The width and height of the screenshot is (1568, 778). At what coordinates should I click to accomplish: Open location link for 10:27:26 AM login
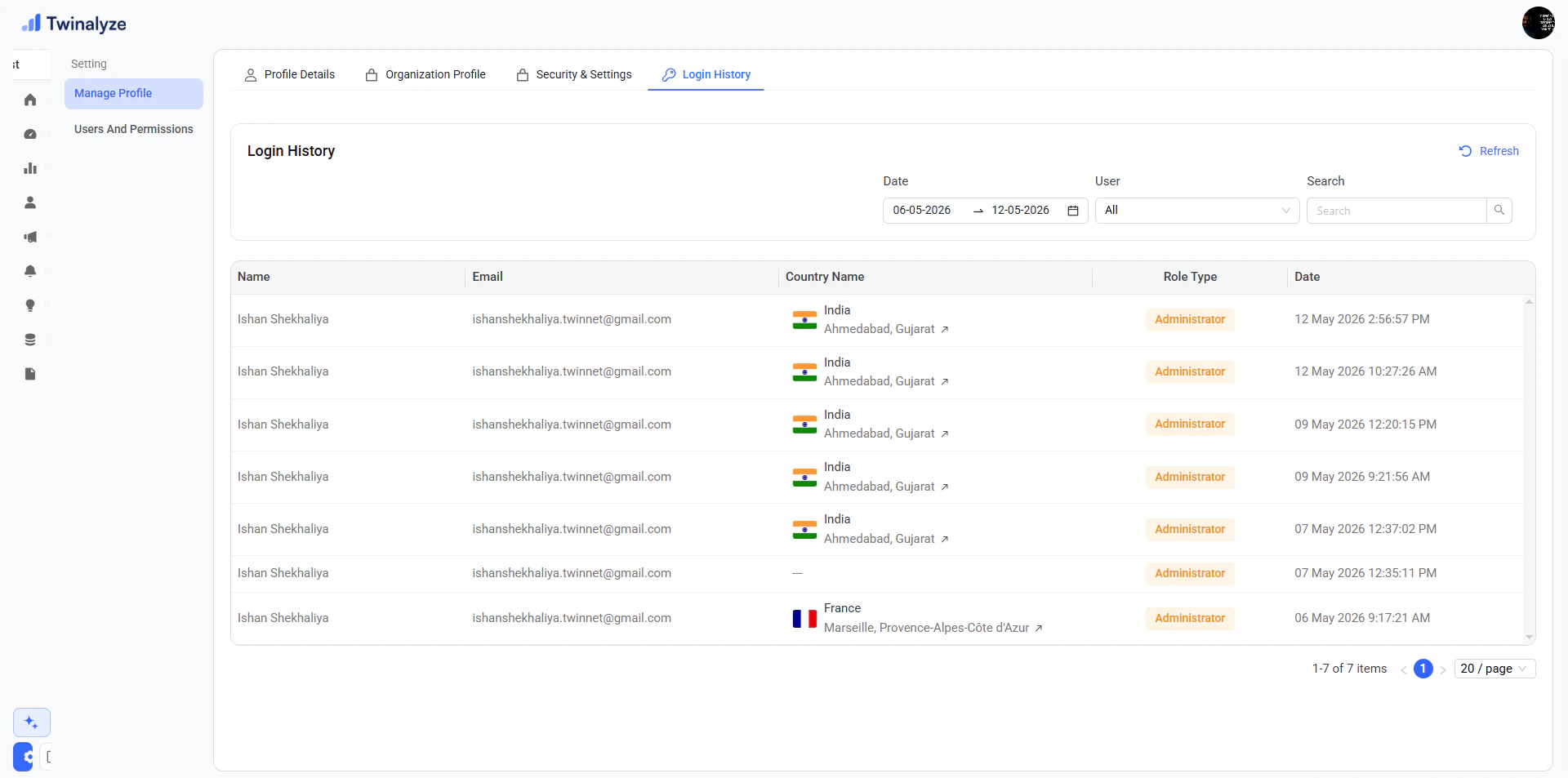(945, 382)
